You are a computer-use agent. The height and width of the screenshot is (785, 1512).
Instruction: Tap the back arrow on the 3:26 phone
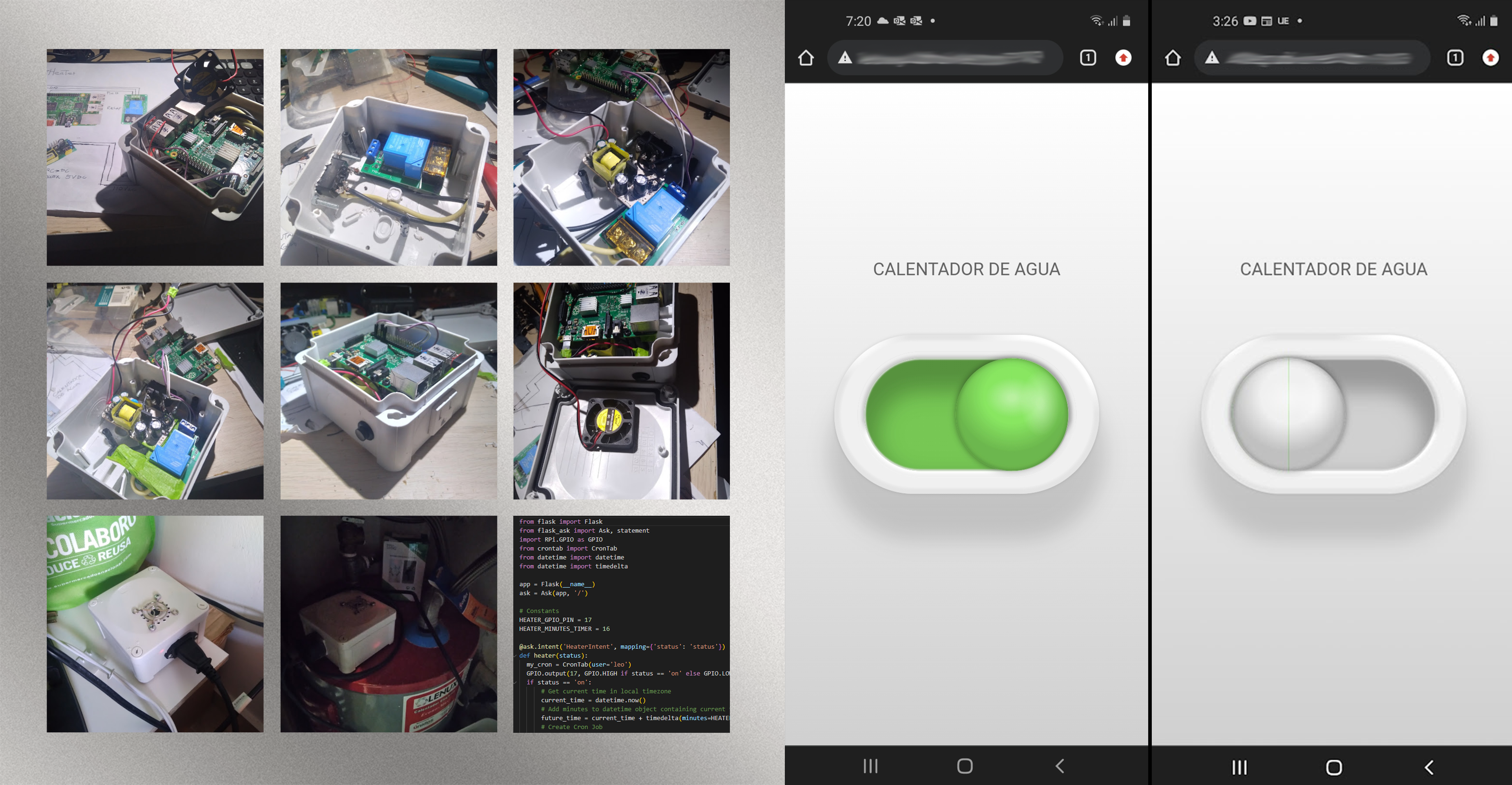(1429, 767)
